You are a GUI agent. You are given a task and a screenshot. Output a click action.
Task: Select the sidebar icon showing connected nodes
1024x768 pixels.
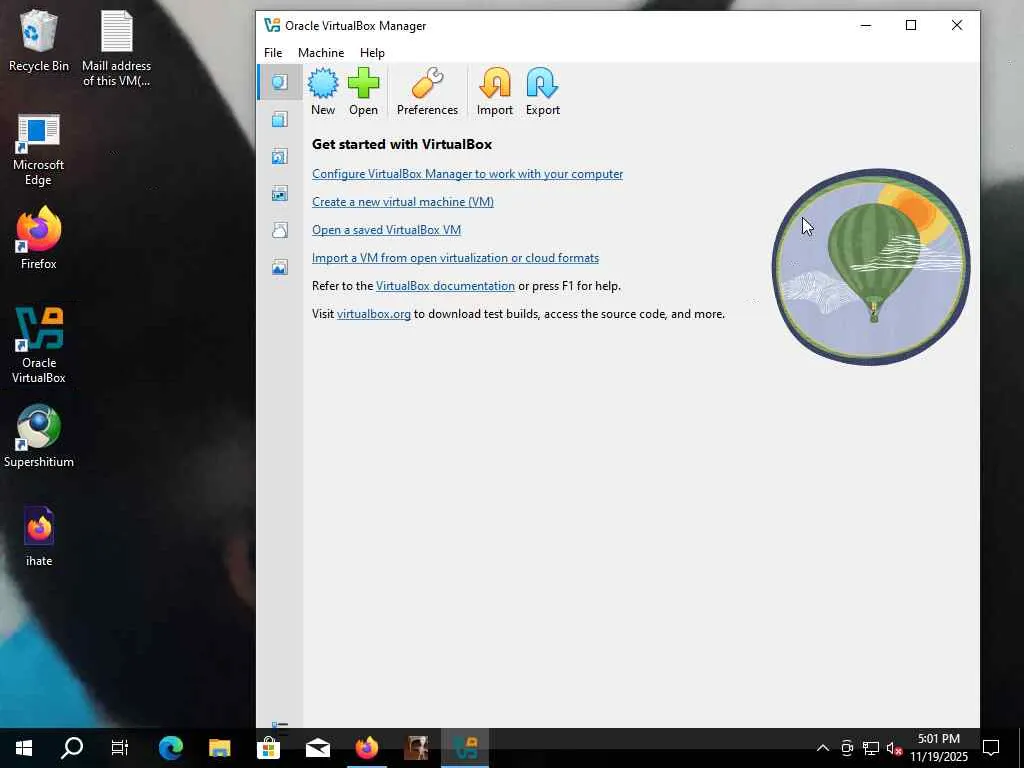pos(280,193)
